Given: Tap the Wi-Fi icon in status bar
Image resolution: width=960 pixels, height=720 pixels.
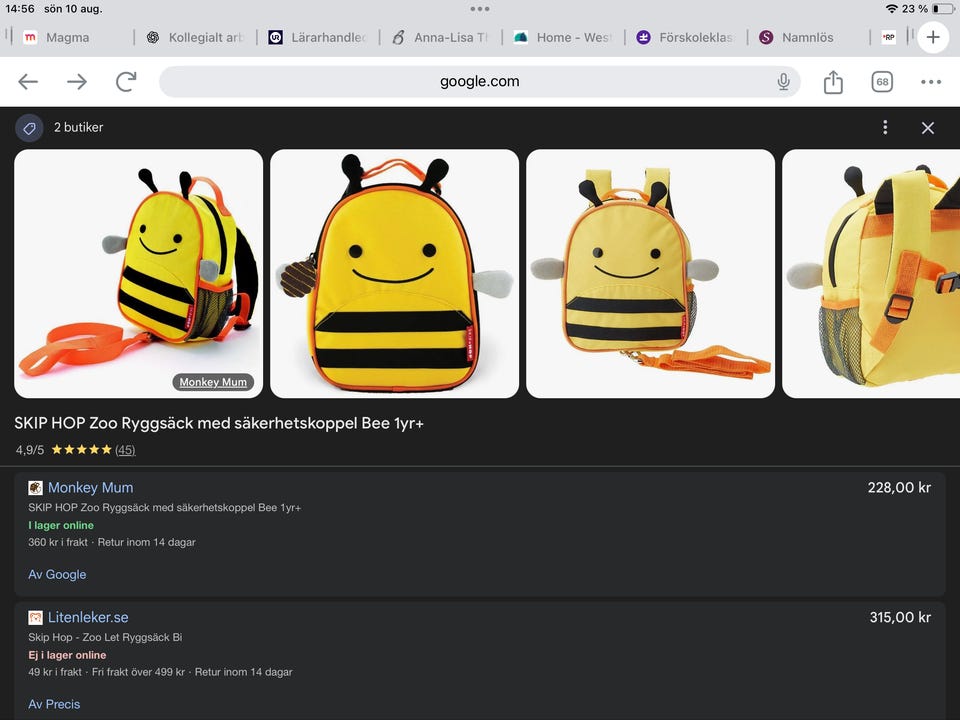Looking at the screenshot, I should tap(891, 9).
